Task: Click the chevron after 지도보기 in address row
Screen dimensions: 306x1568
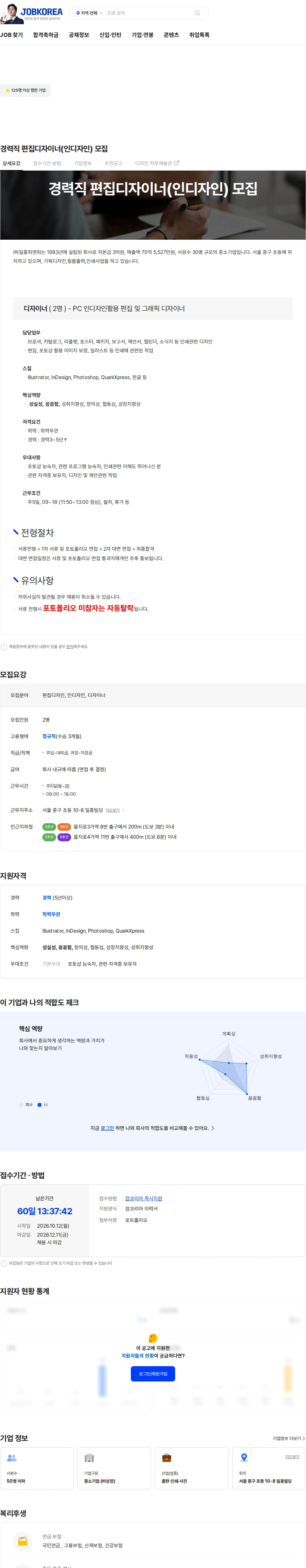Action: [x=123, y=810]
